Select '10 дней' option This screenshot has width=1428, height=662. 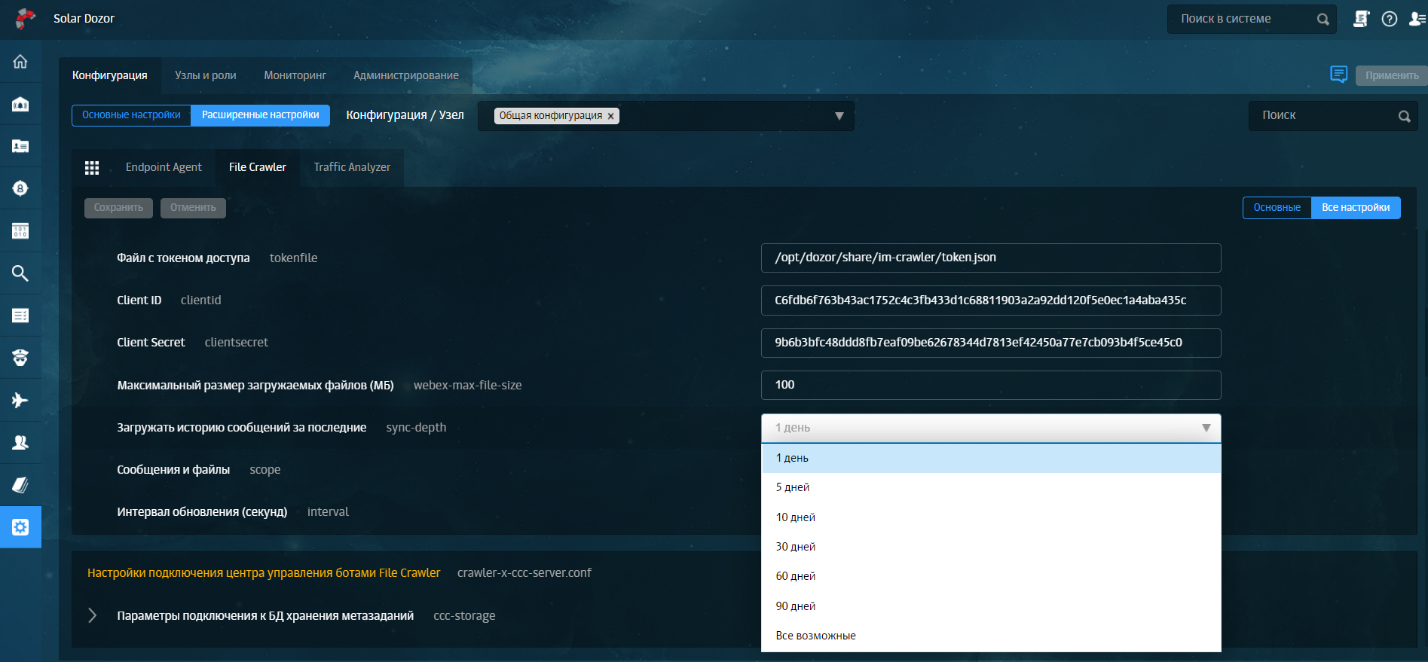tap(991, 517)
